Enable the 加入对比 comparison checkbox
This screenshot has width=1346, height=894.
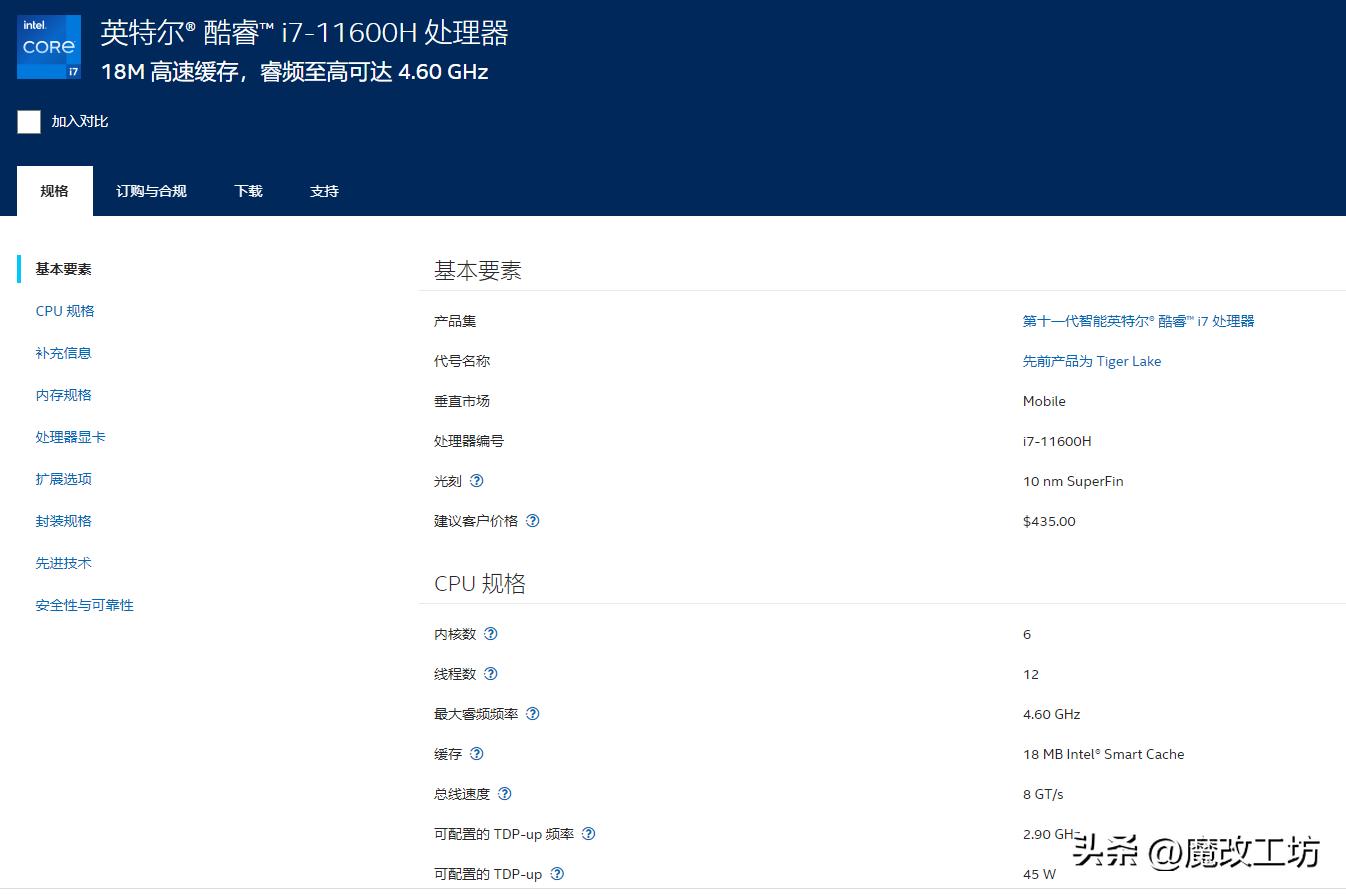point(28,121)
